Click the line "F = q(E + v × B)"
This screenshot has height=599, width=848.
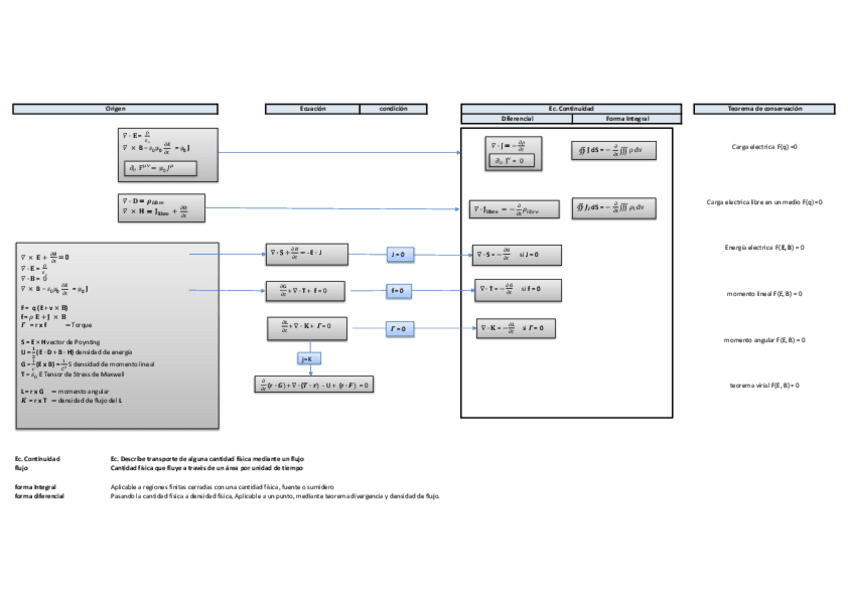pyautogui.click(x=44, y=308)
